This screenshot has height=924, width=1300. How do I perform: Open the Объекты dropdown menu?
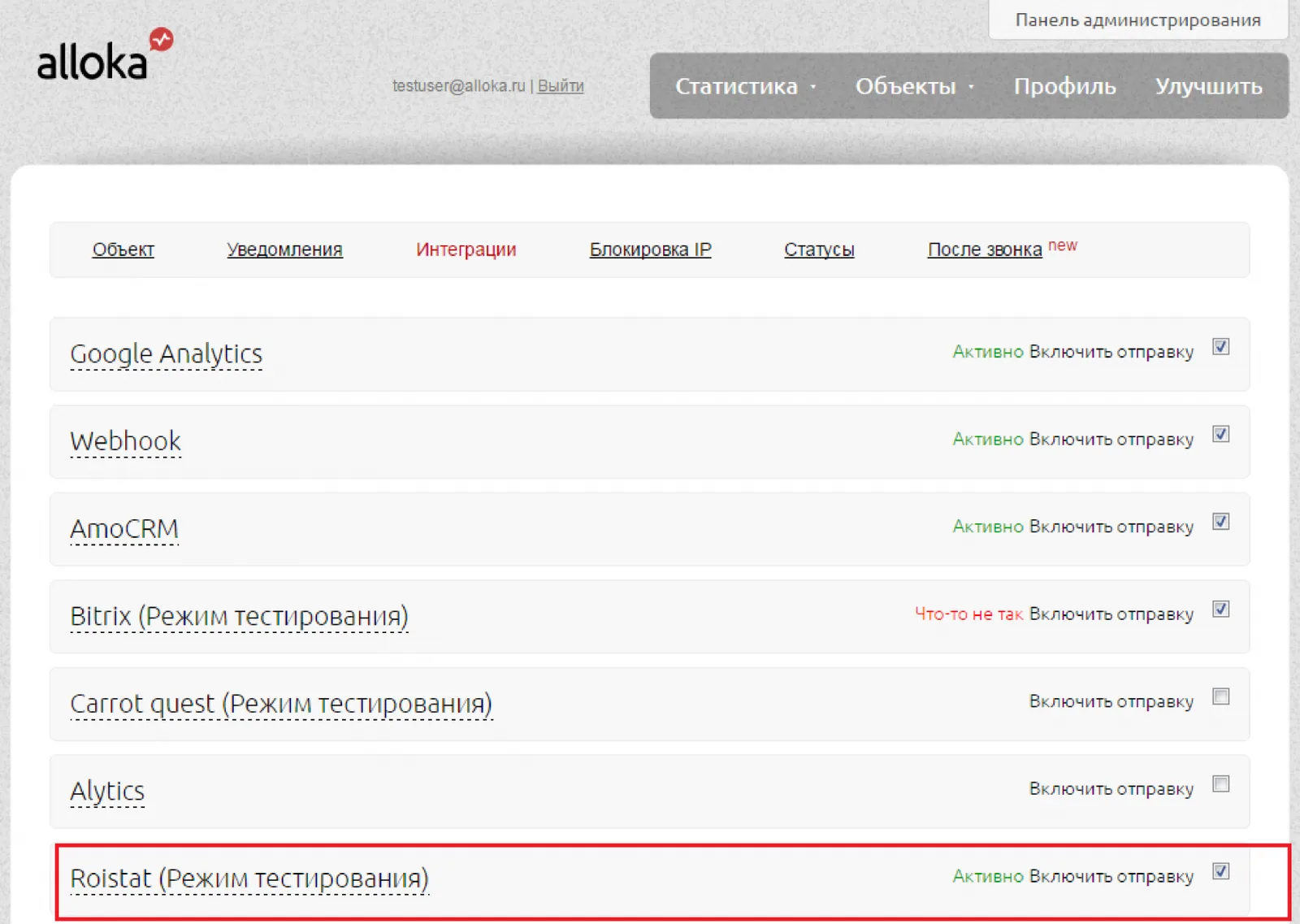pos(914,86)
